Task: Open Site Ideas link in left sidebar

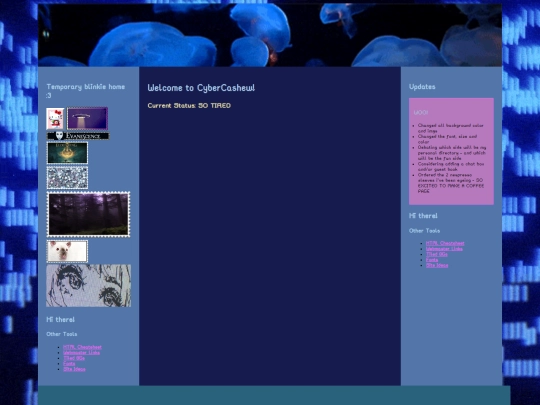Action: (x=74, y=369)
